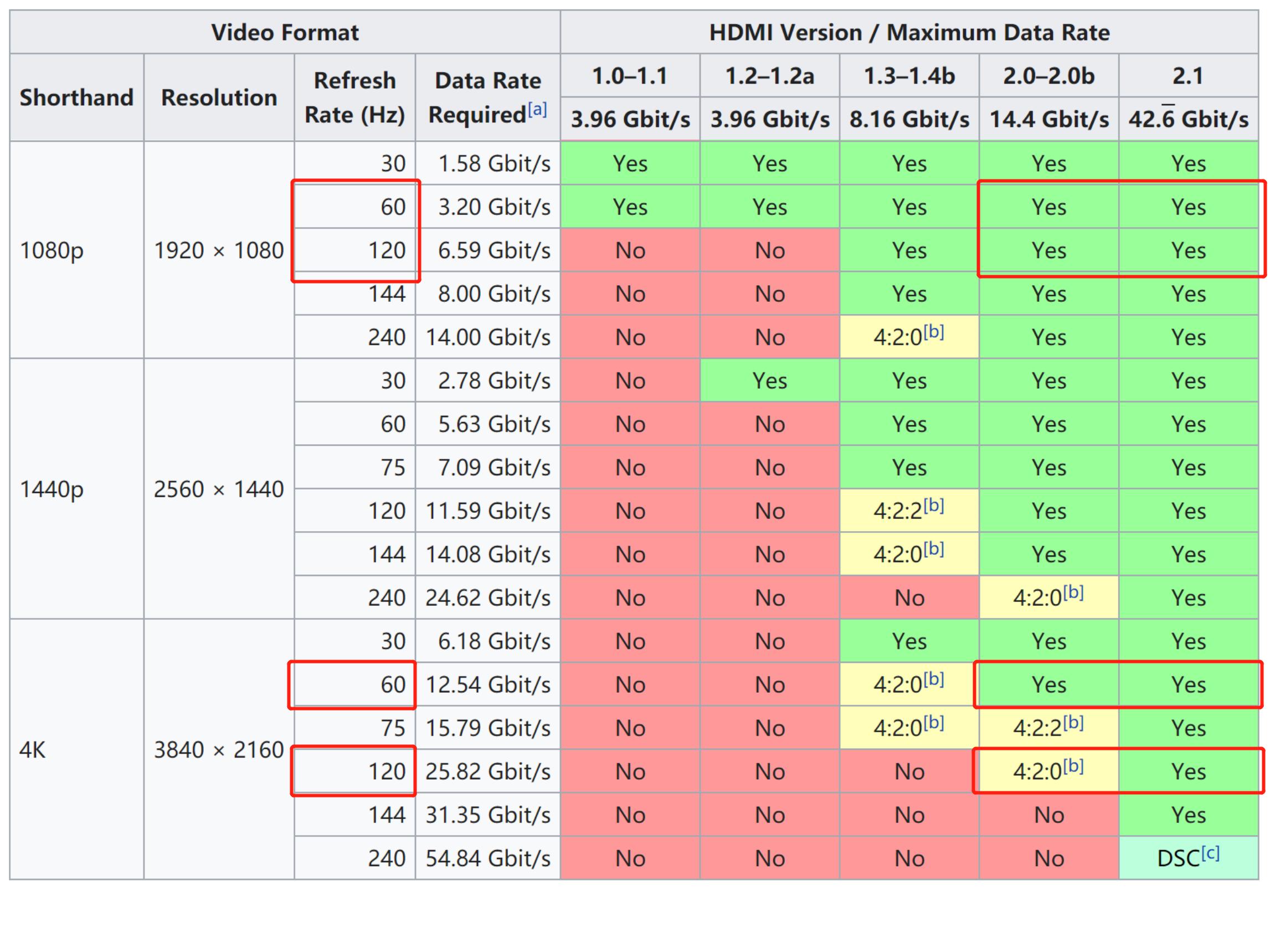Click the Shorthand column header
Image resolution: width=1270 pixels, height=952 pixels.
coord(76,97)
